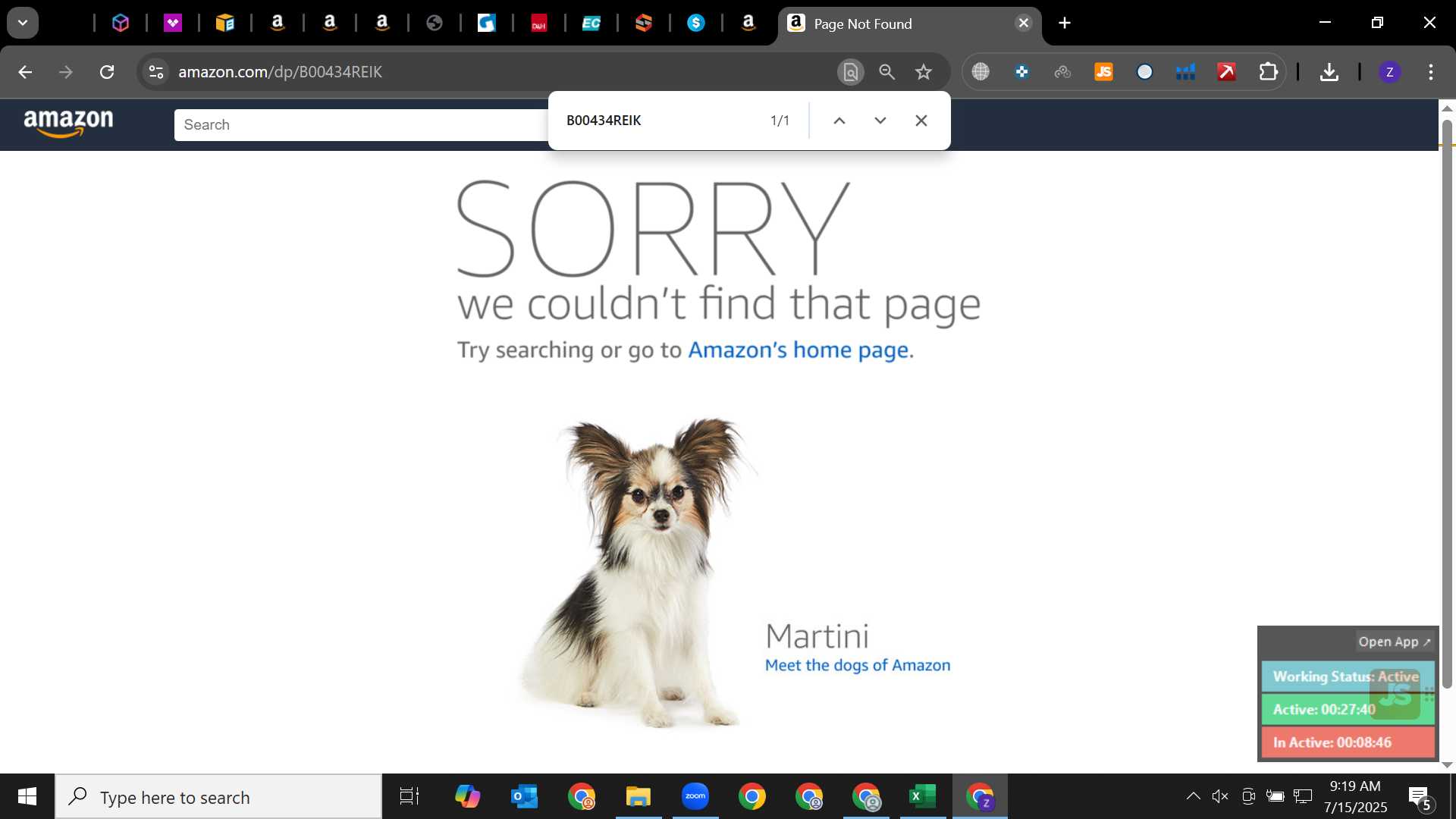Viewport: 1456px width, 819px height.
Task: Open the 9:19 AM clock calendar
Action: [x=1355, y=797]
